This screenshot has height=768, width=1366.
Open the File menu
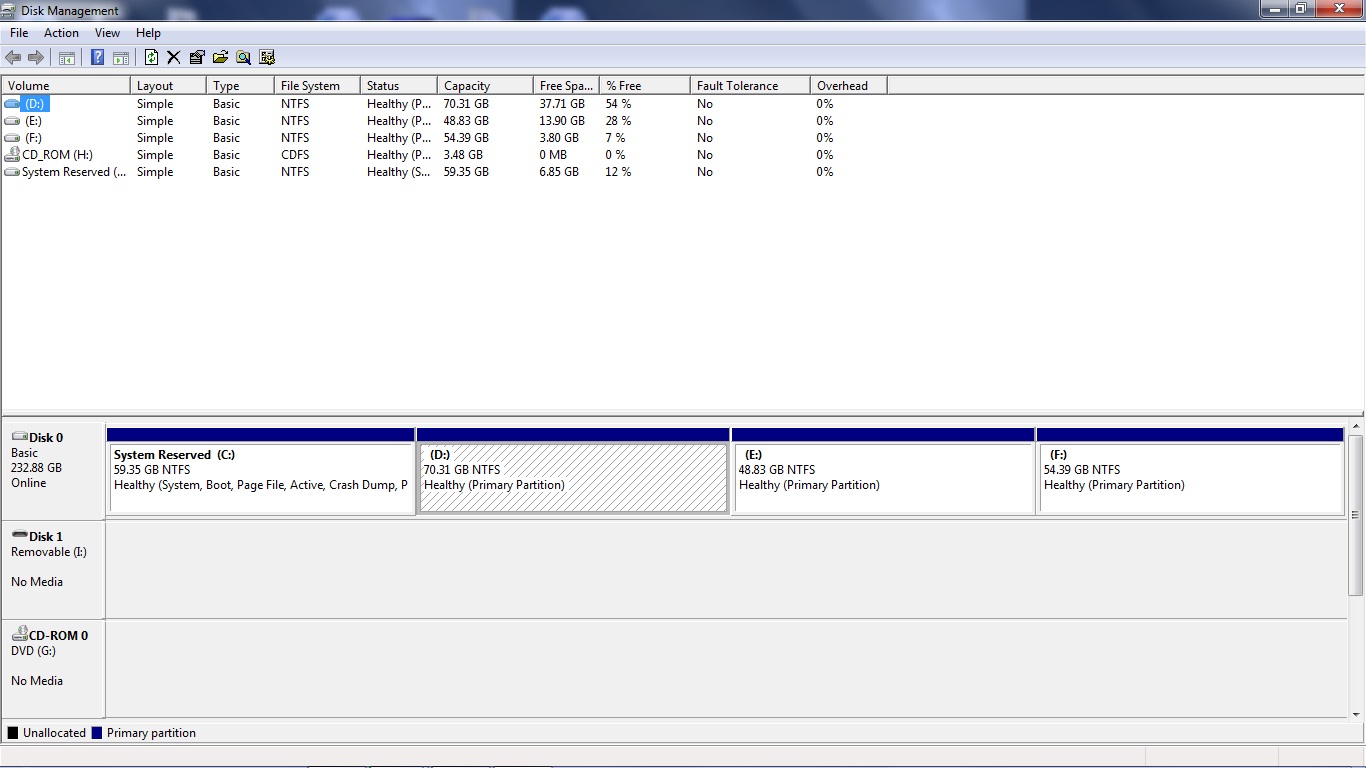point(18,32)
